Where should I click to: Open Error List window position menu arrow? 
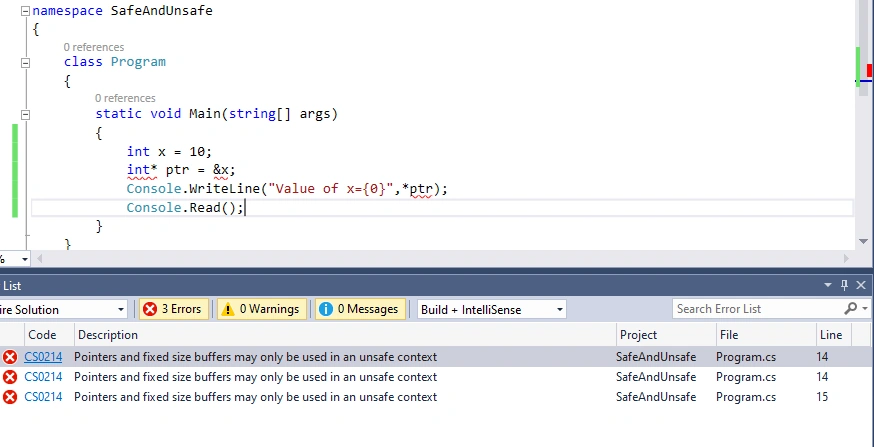828,286
